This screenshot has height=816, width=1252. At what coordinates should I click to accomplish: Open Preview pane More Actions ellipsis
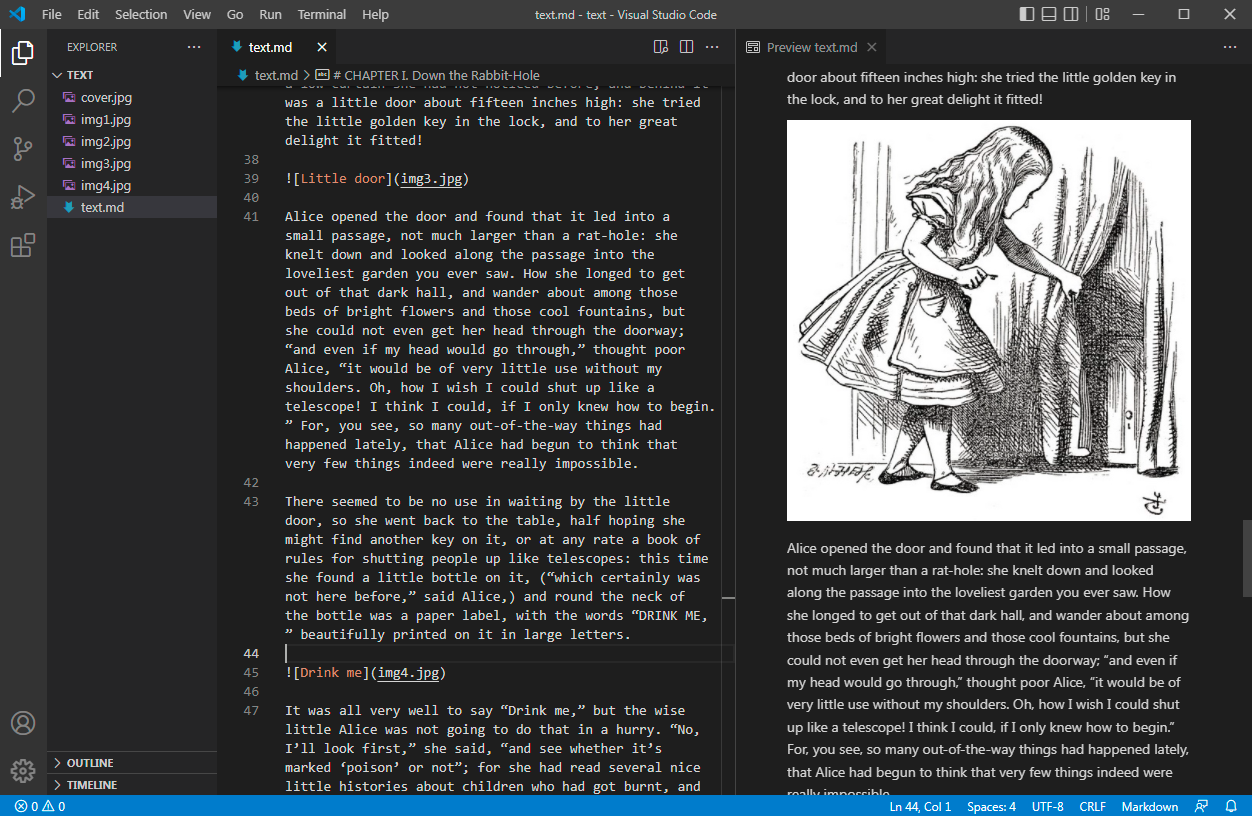(1230, 47)
